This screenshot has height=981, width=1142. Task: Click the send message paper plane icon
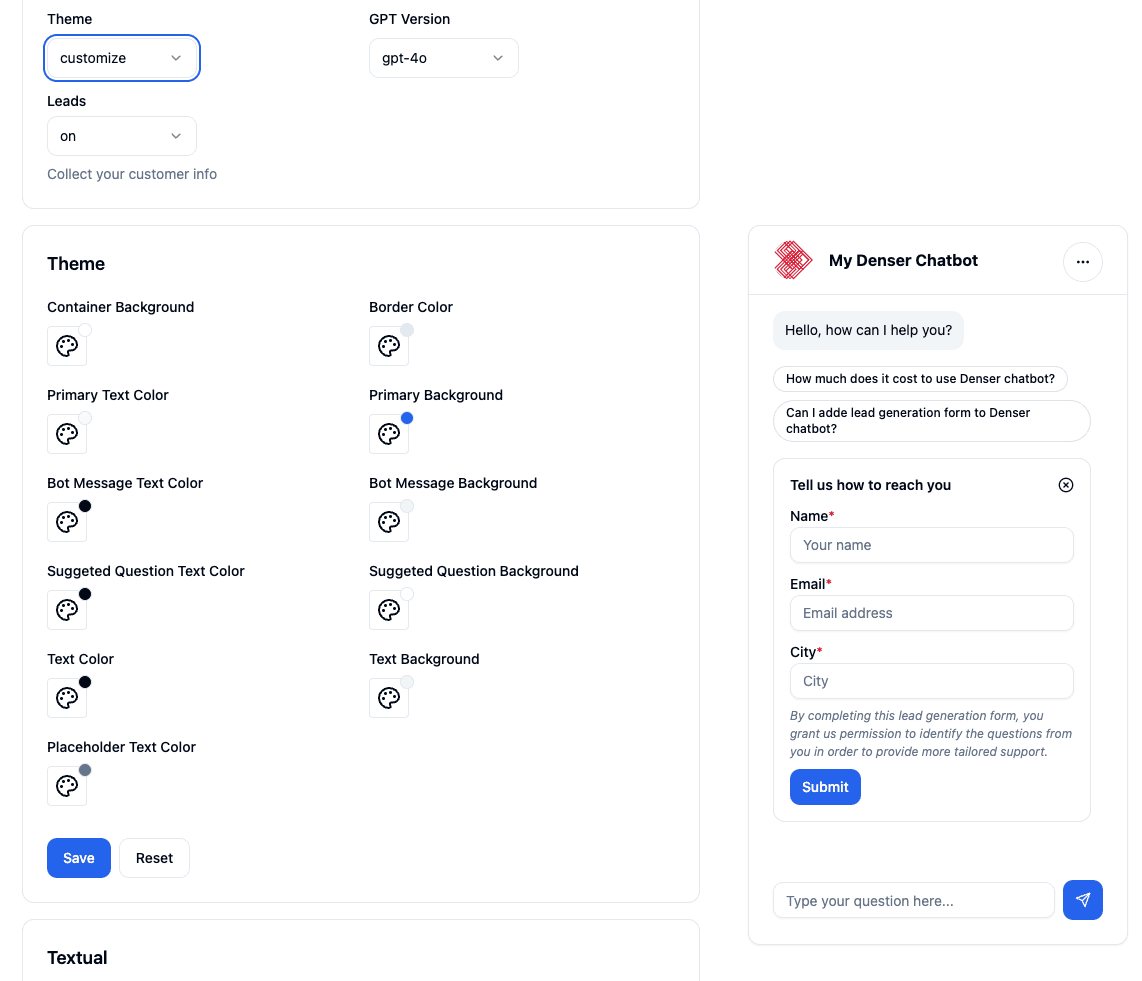click(x=1082, y=900)
